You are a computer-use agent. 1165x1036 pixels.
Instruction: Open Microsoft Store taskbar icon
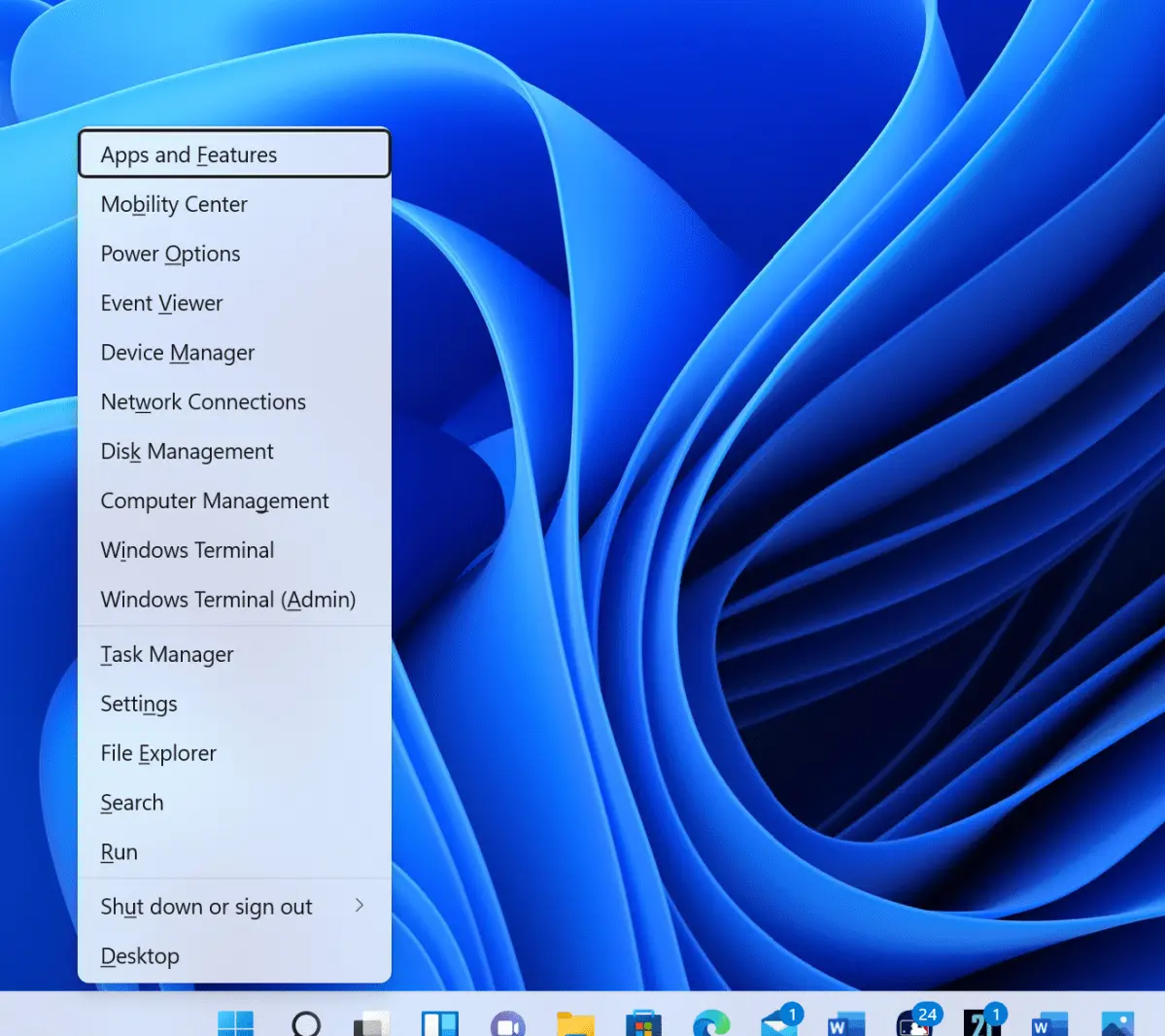pos(643,1022)
